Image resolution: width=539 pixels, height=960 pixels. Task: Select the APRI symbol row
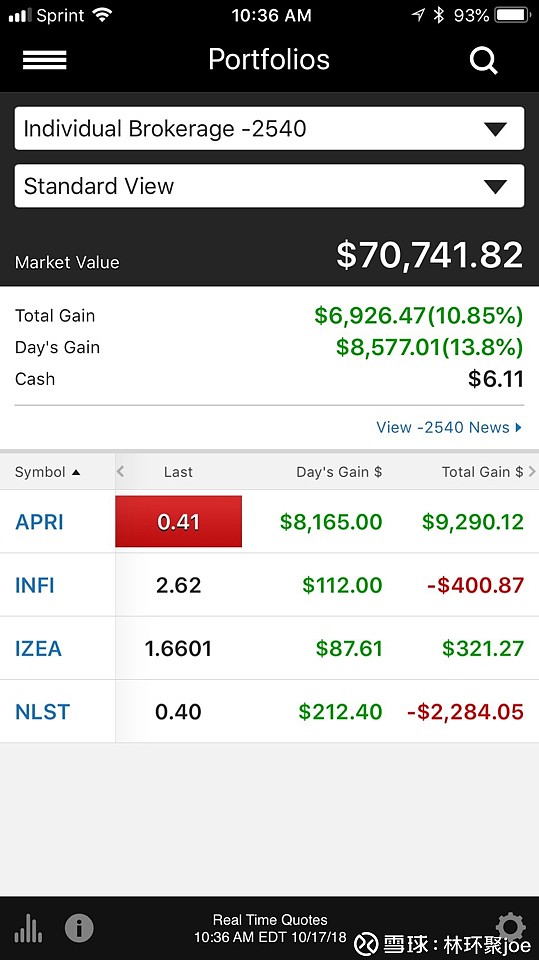coord(270,522)
